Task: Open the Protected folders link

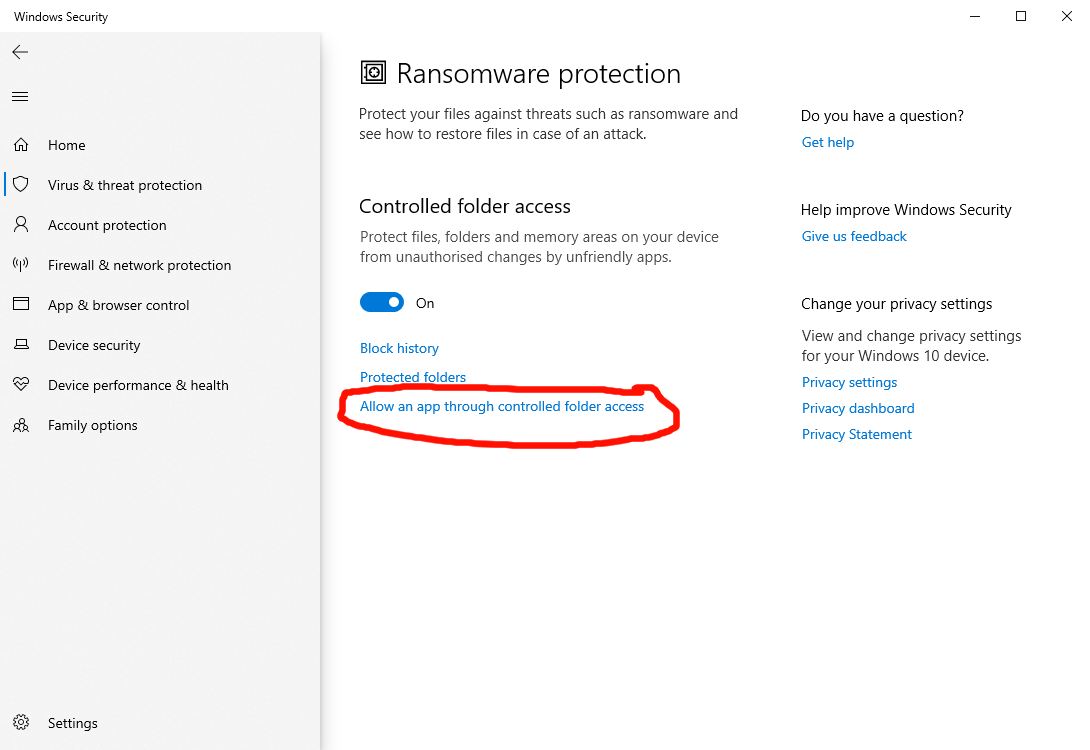Action: coord(413,377)
